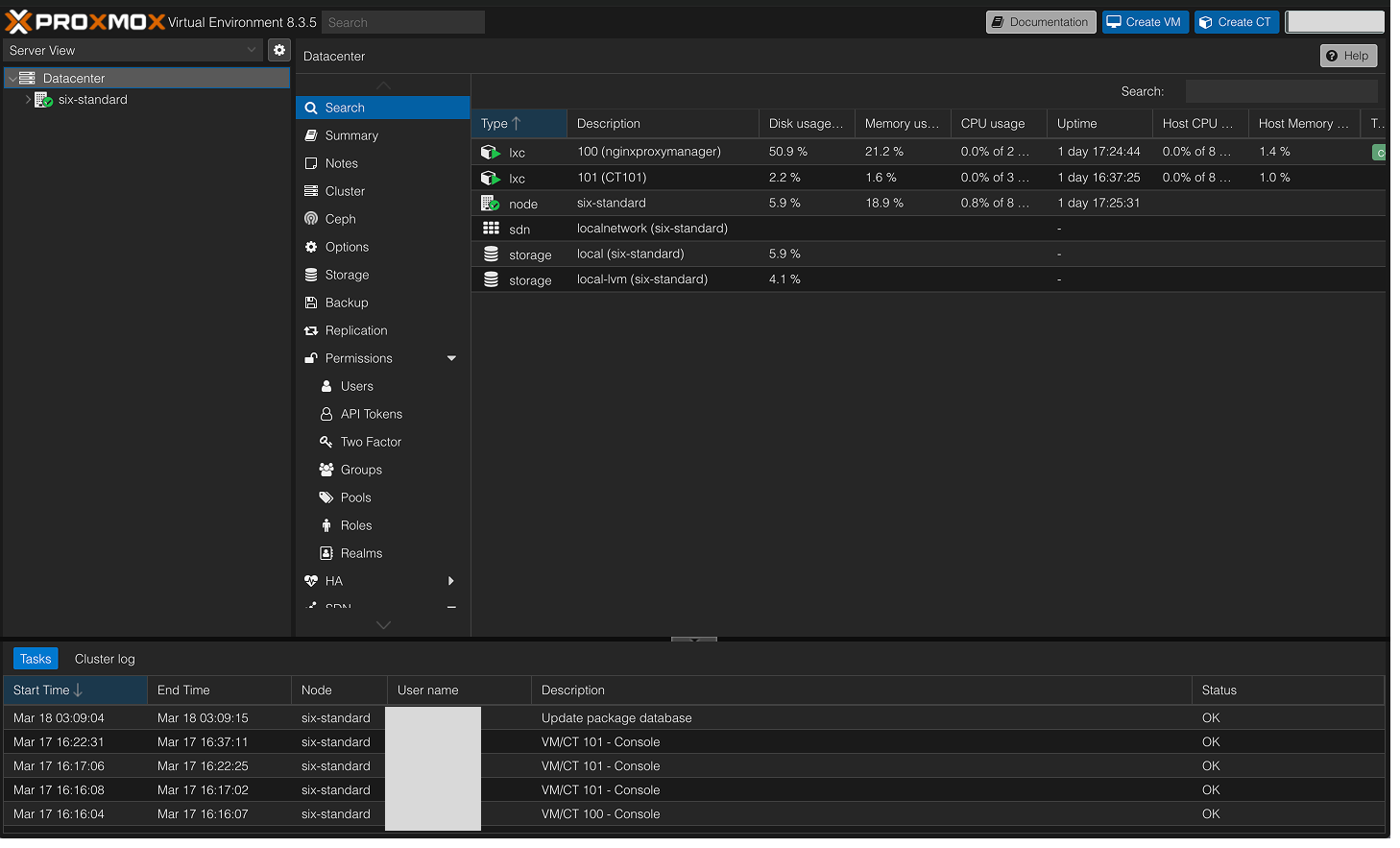The image size is (1400, 848).
Task: Click the storage icon for local (six-standard)
Action: (x=491, y=254)
